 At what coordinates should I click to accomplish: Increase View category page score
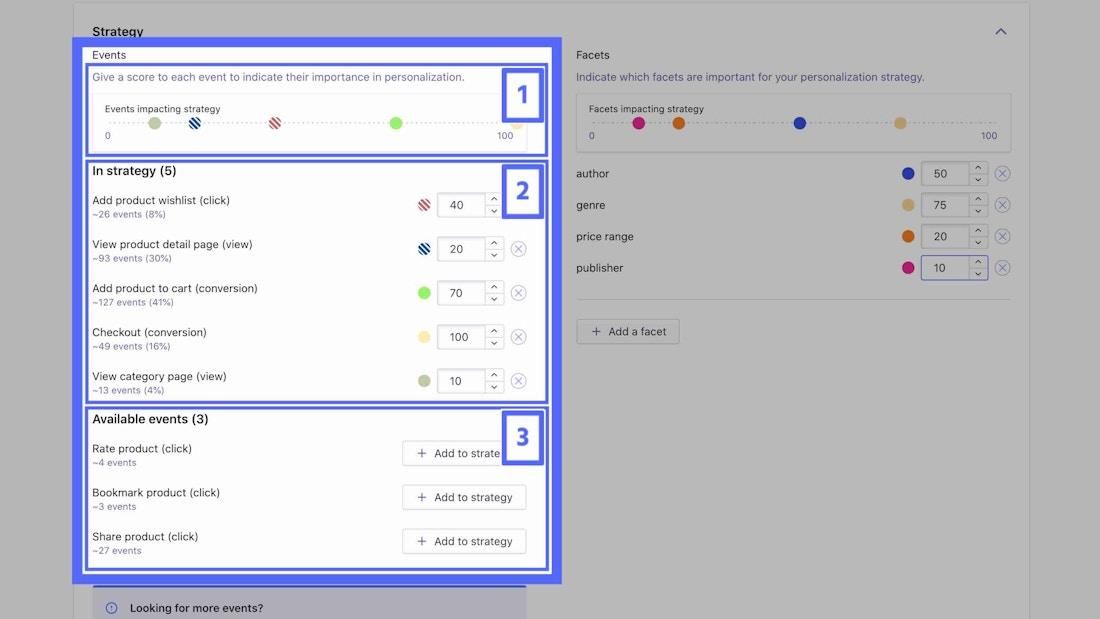coord(494,375)
